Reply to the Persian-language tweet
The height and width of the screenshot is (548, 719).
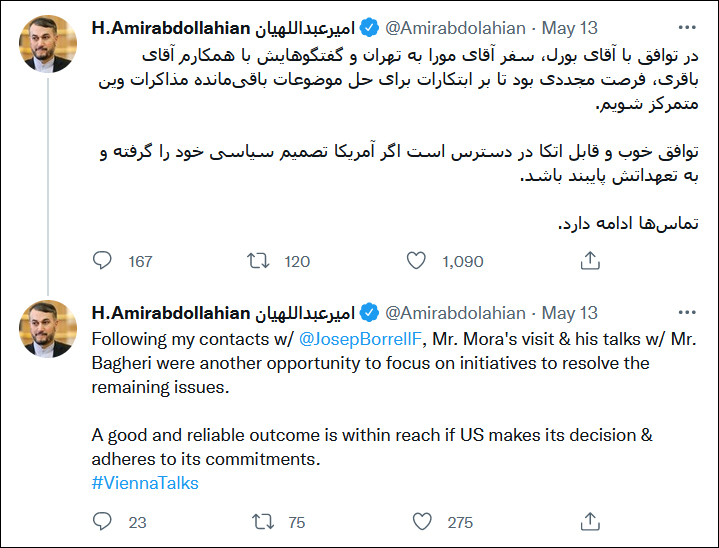click(103, 261)
